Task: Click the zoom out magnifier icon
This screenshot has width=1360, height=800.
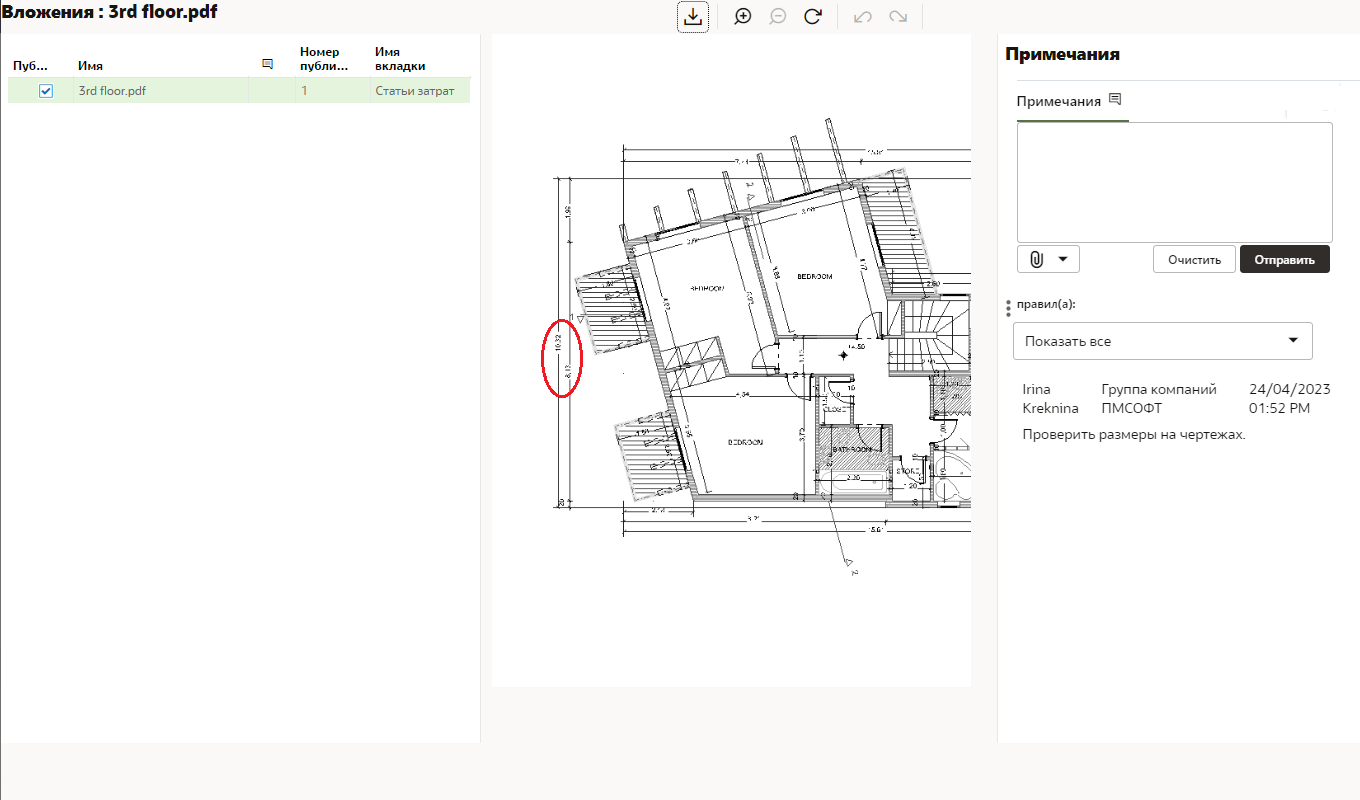Action: 777,17
